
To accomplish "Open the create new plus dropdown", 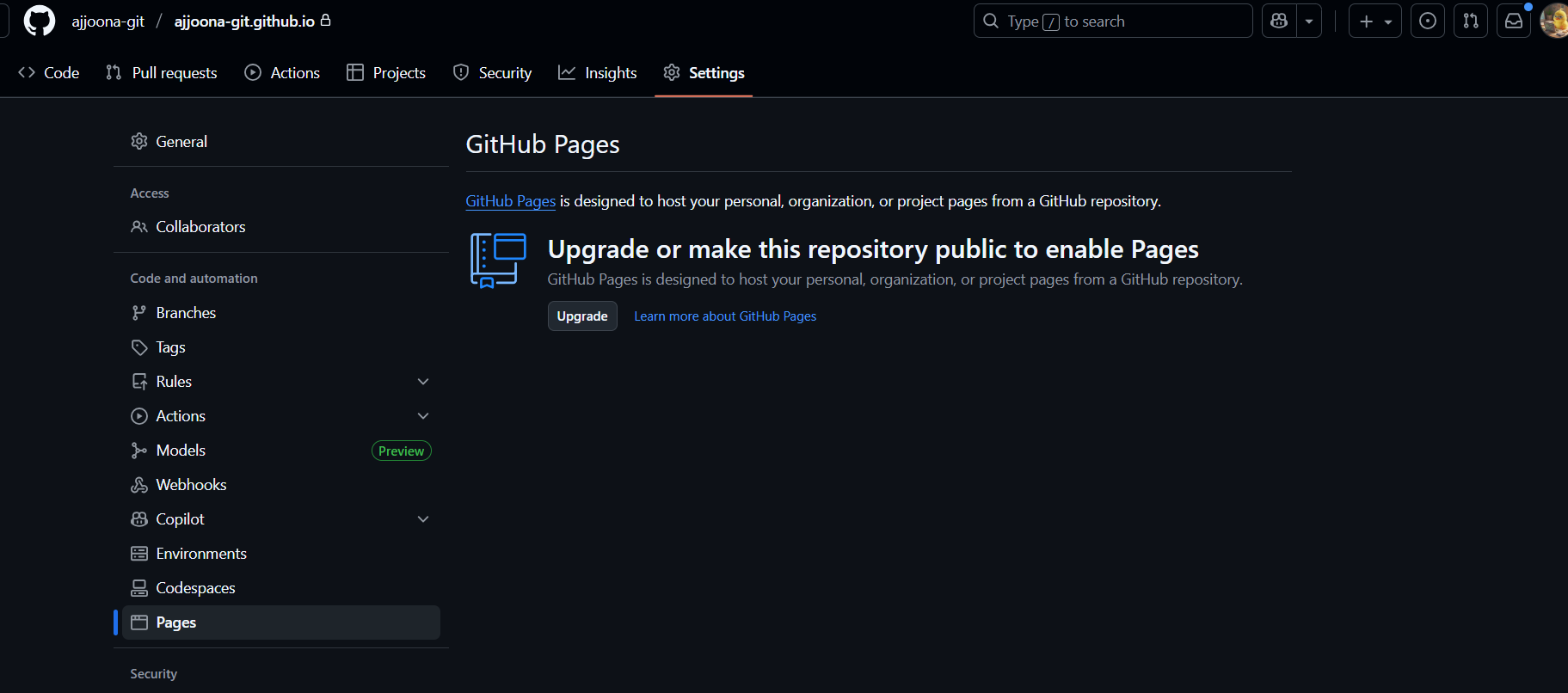I will (1374, 21).
